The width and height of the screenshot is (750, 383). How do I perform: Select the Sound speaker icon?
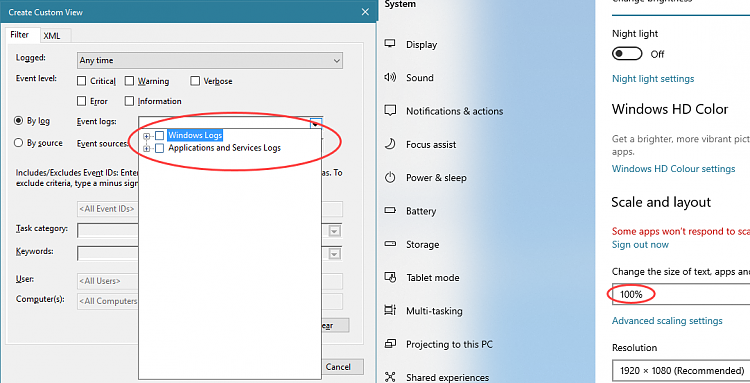point(390,77)
